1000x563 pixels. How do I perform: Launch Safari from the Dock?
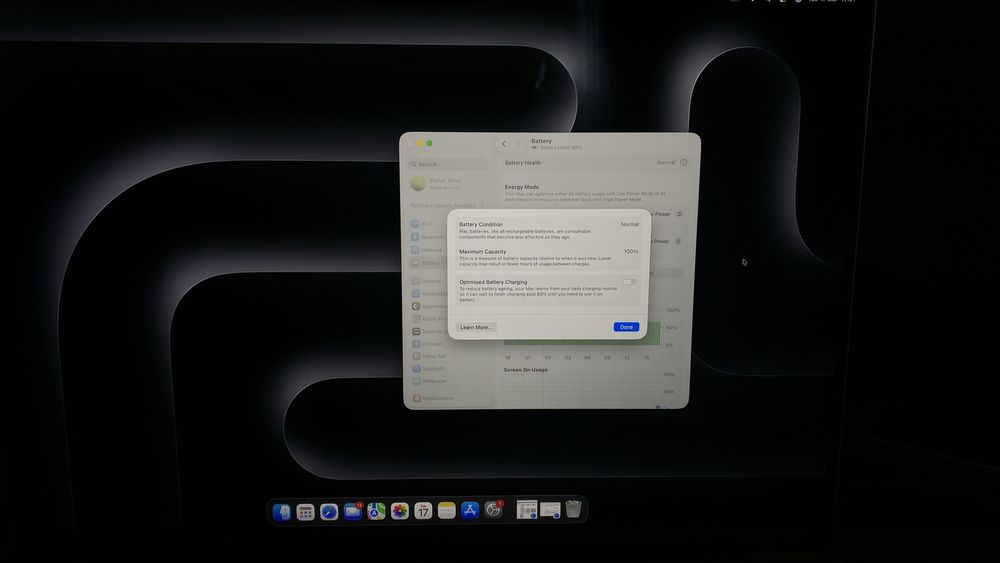(329, 511)
